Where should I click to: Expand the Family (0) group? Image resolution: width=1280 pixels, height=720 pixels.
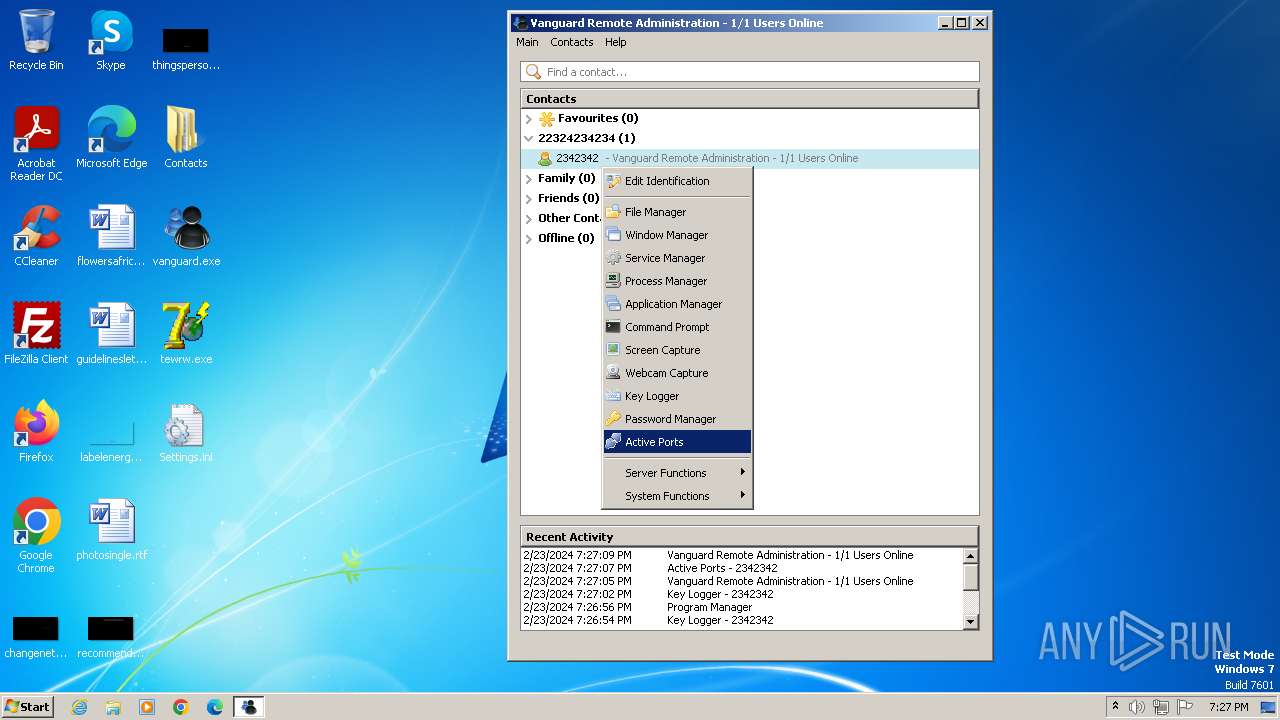(x=529, y=178)
